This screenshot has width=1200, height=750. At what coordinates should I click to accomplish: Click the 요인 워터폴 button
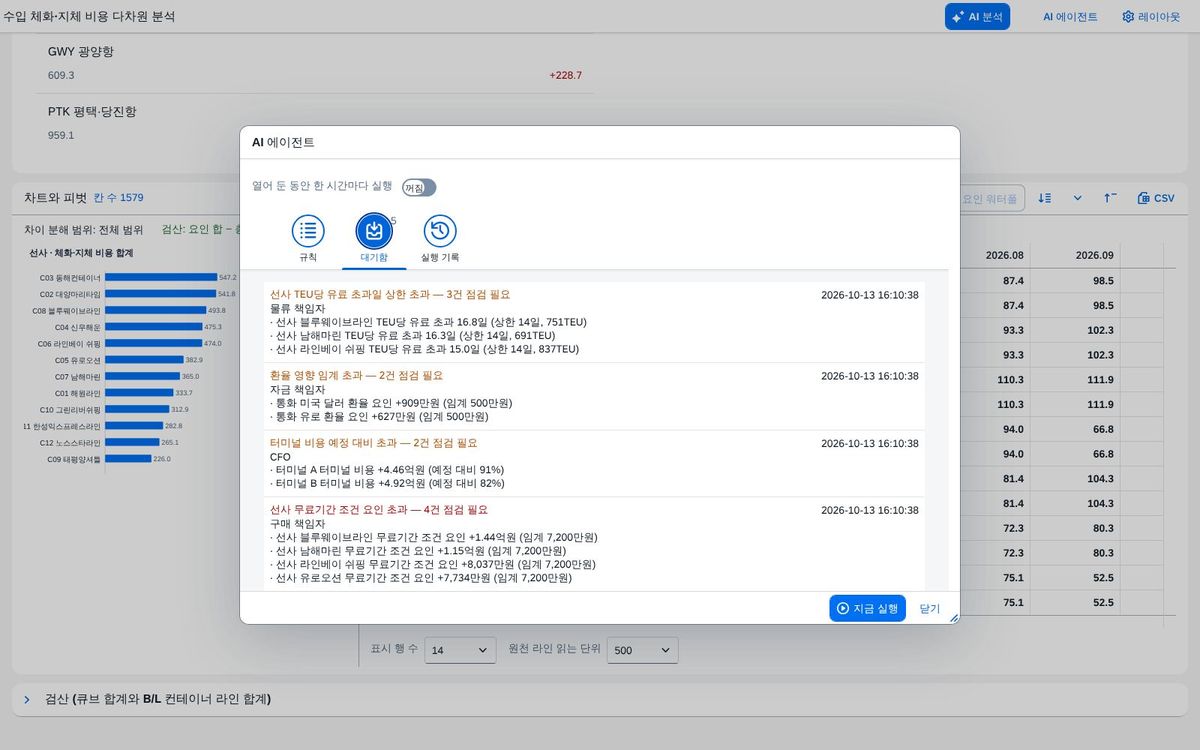tap(990, 199)
